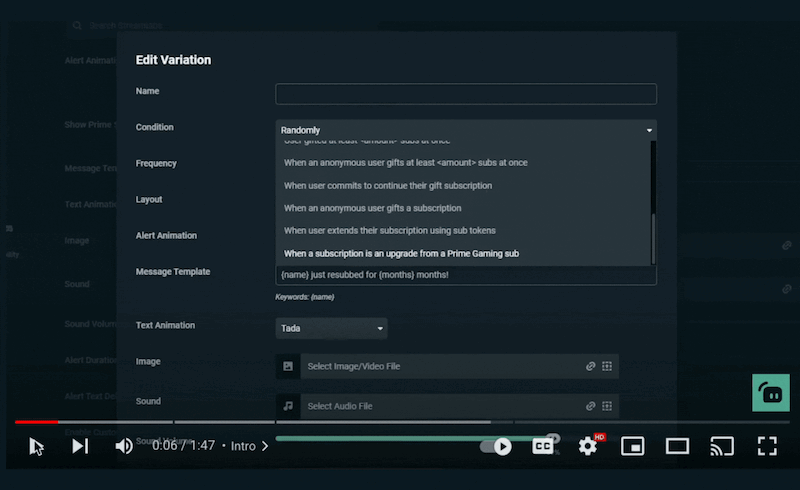Screen dimensions: 800x490
Task: Click the Frequency label
Action: [x=156, y=163]
